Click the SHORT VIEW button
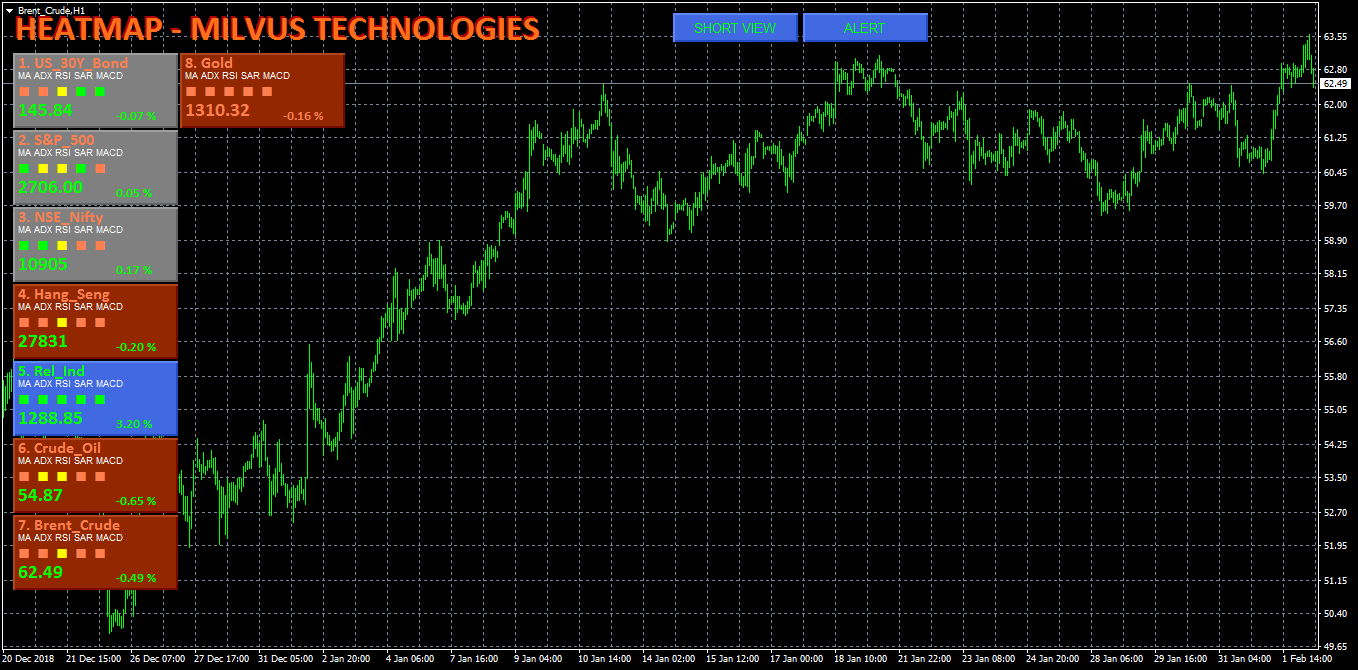This screenshot has width=1358, height=670. tap(735, 28)
